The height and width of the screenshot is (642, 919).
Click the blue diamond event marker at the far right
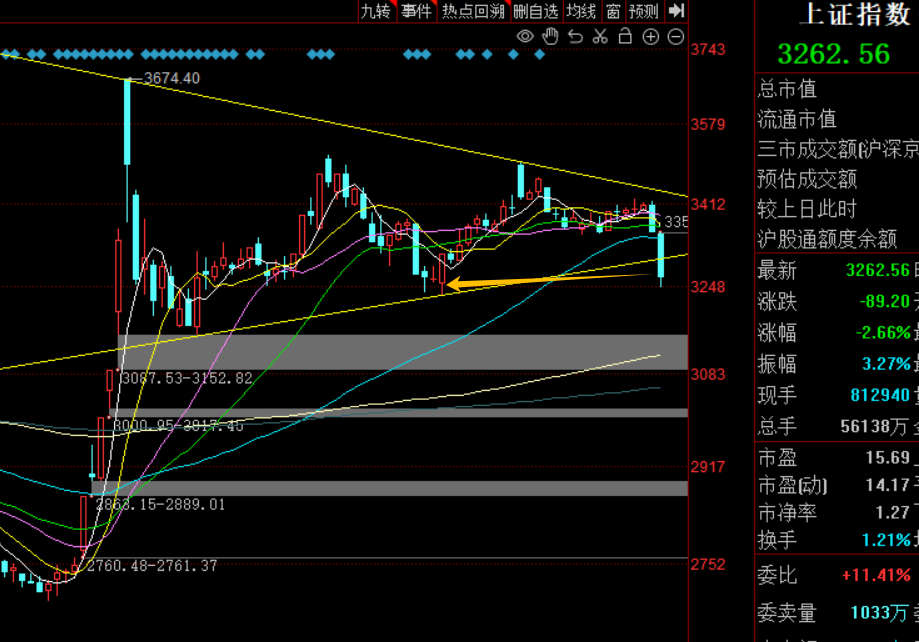click(540, 55)
